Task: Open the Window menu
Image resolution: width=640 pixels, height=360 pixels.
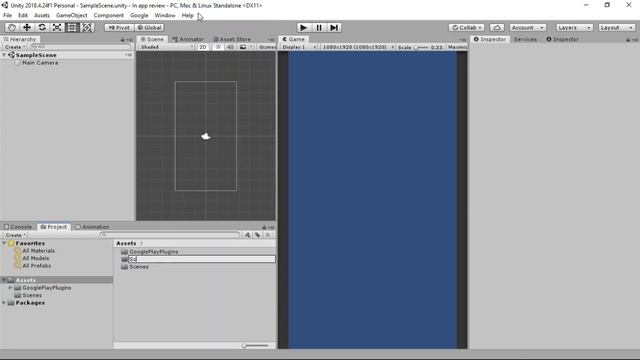Action: 165,16
